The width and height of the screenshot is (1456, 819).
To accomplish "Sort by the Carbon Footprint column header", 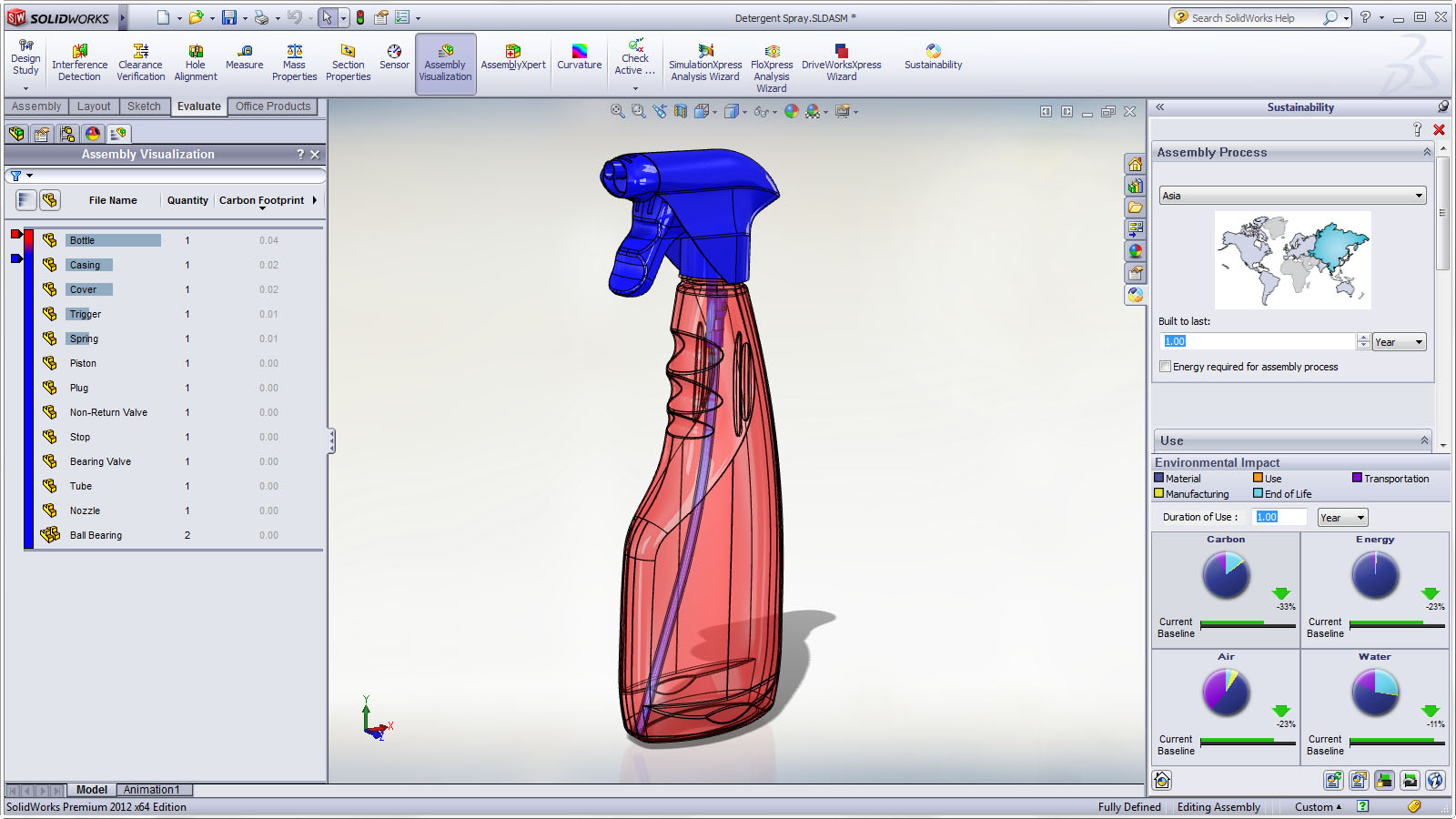I will 261,200.
